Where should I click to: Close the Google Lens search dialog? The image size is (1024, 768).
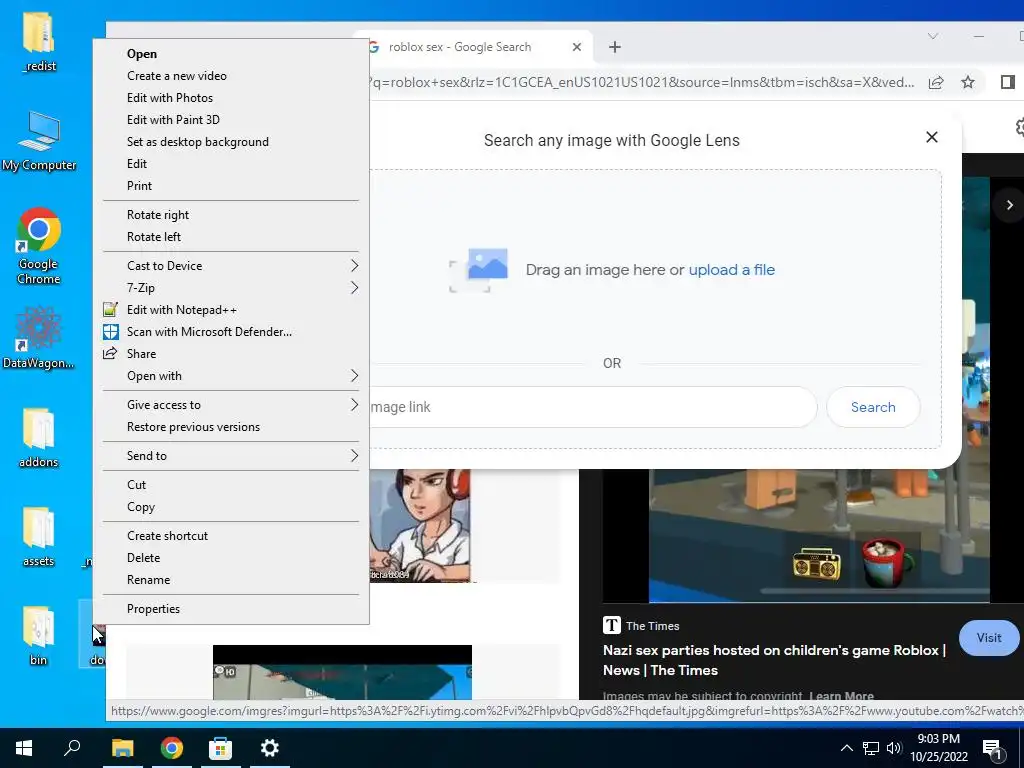(x=932, y=137)
